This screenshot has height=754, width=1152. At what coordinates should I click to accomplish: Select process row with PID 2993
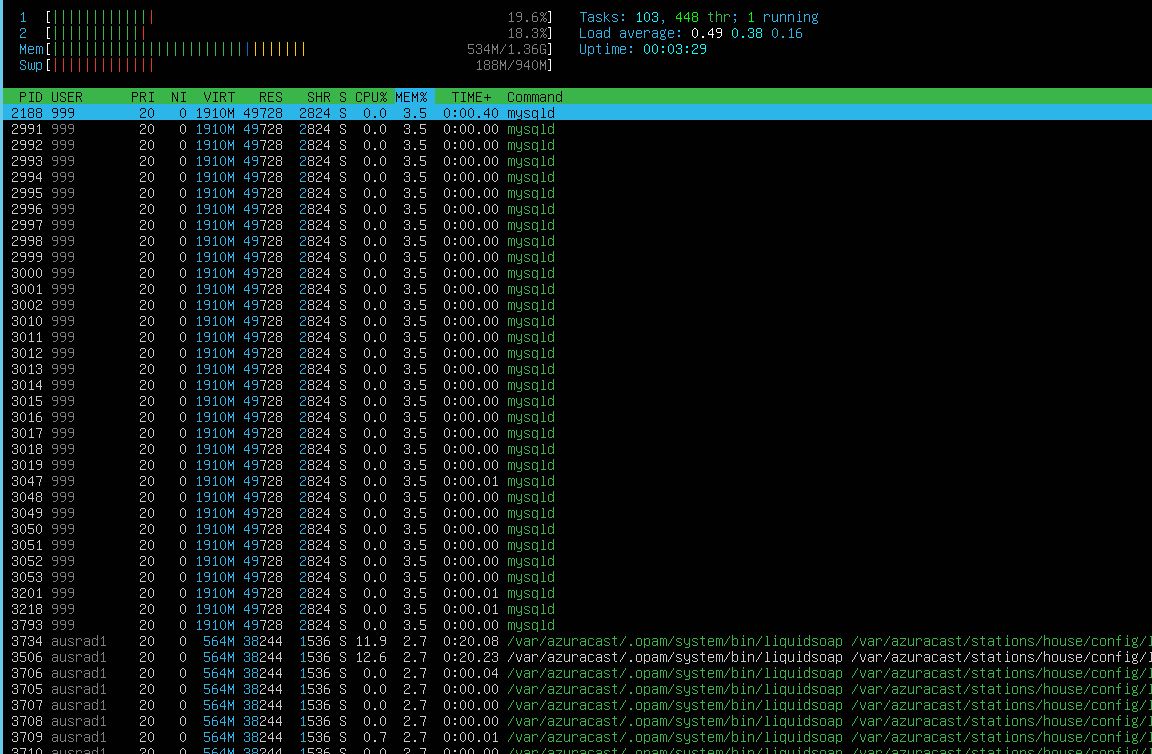576,161
